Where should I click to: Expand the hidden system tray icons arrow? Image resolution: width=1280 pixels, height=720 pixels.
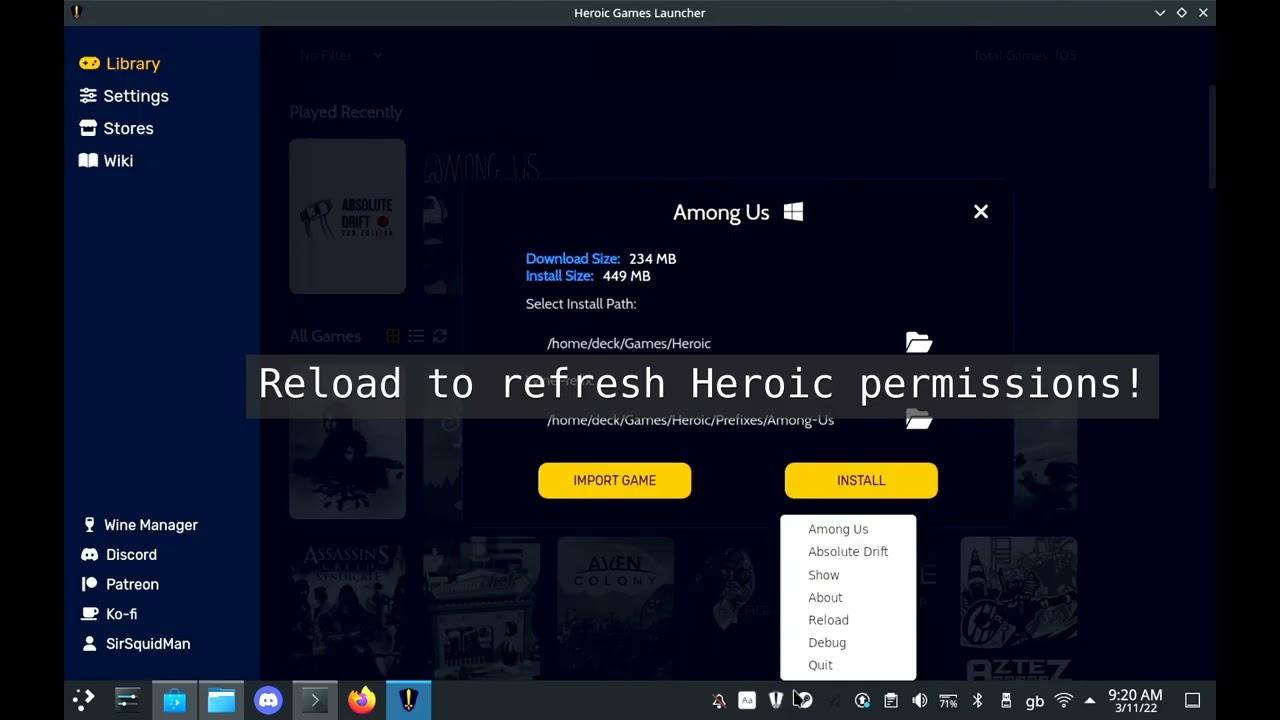(1089, 701)
